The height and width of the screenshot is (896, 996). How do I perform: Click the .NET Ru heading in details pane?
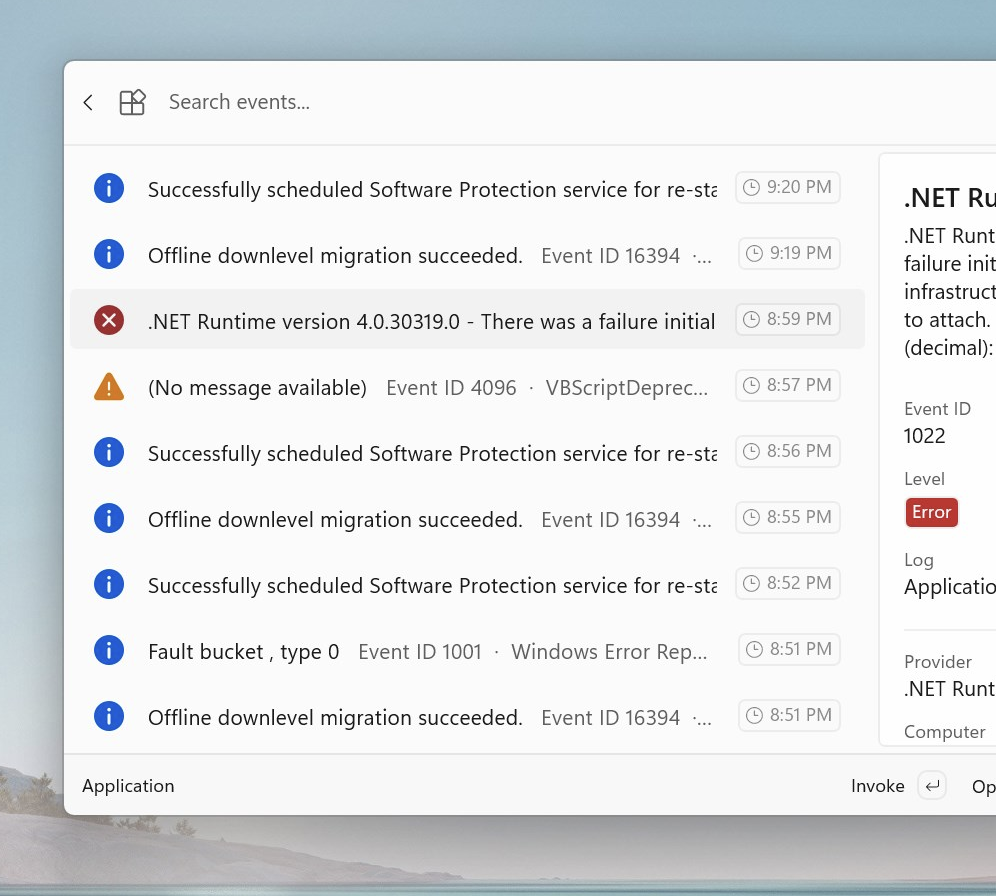pos(950,198)
